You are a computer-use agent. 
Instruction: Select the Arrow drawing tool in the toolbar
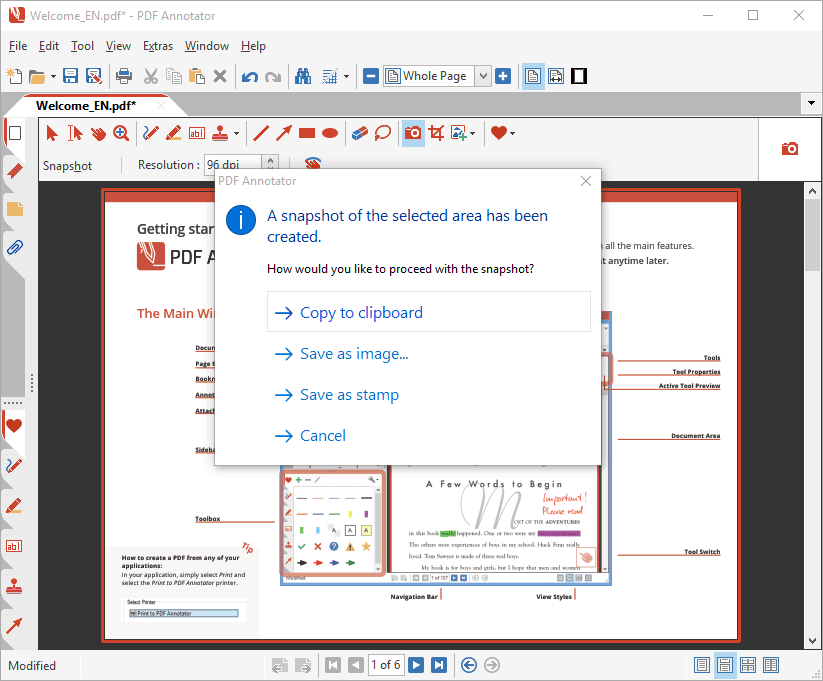[x=284, y=133]
